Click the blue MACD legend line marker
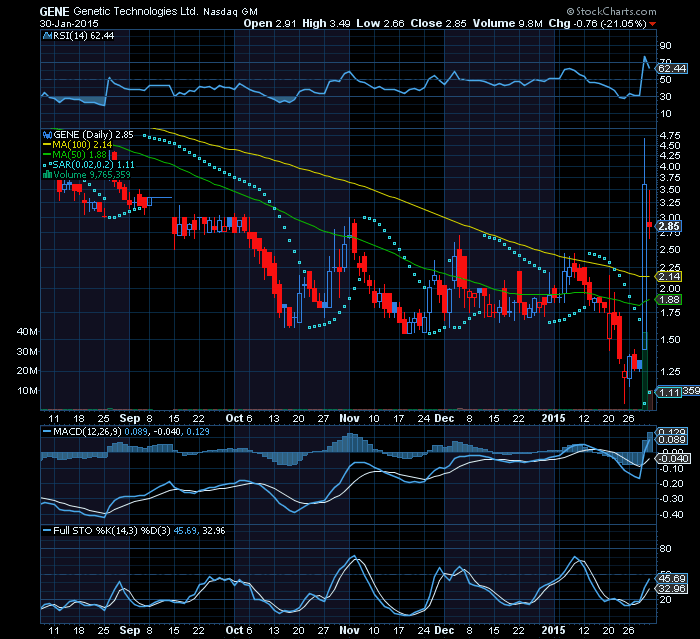700x639 pixels. click(x=47, y=432)
